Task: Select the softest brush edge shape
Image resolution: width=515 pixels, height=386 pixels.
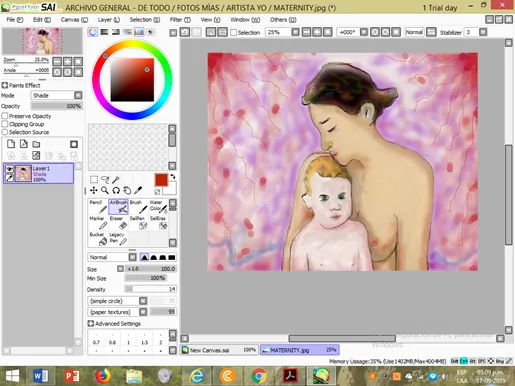Action: coord(144,257)
